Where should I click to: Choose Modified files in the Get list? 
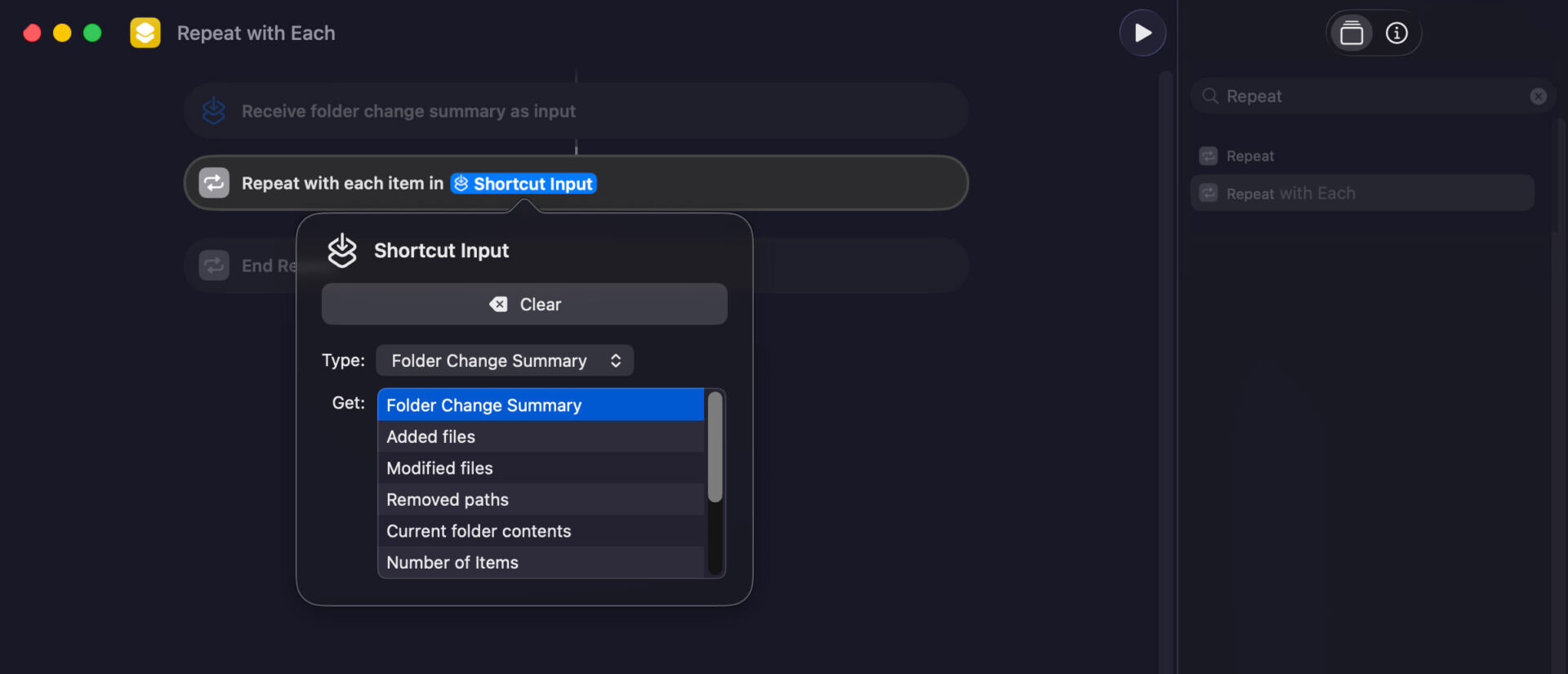point(439,467)
